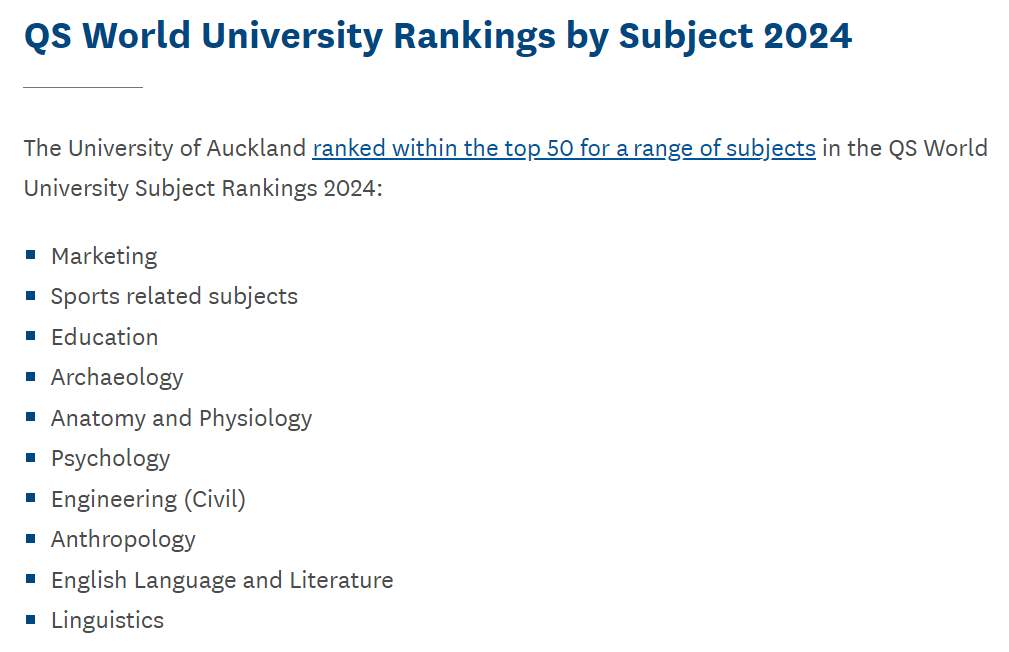This screenshot has height=652, width=1009.
Task: Open the 'ranked within the top 50' link
Action: pos(564,148)
